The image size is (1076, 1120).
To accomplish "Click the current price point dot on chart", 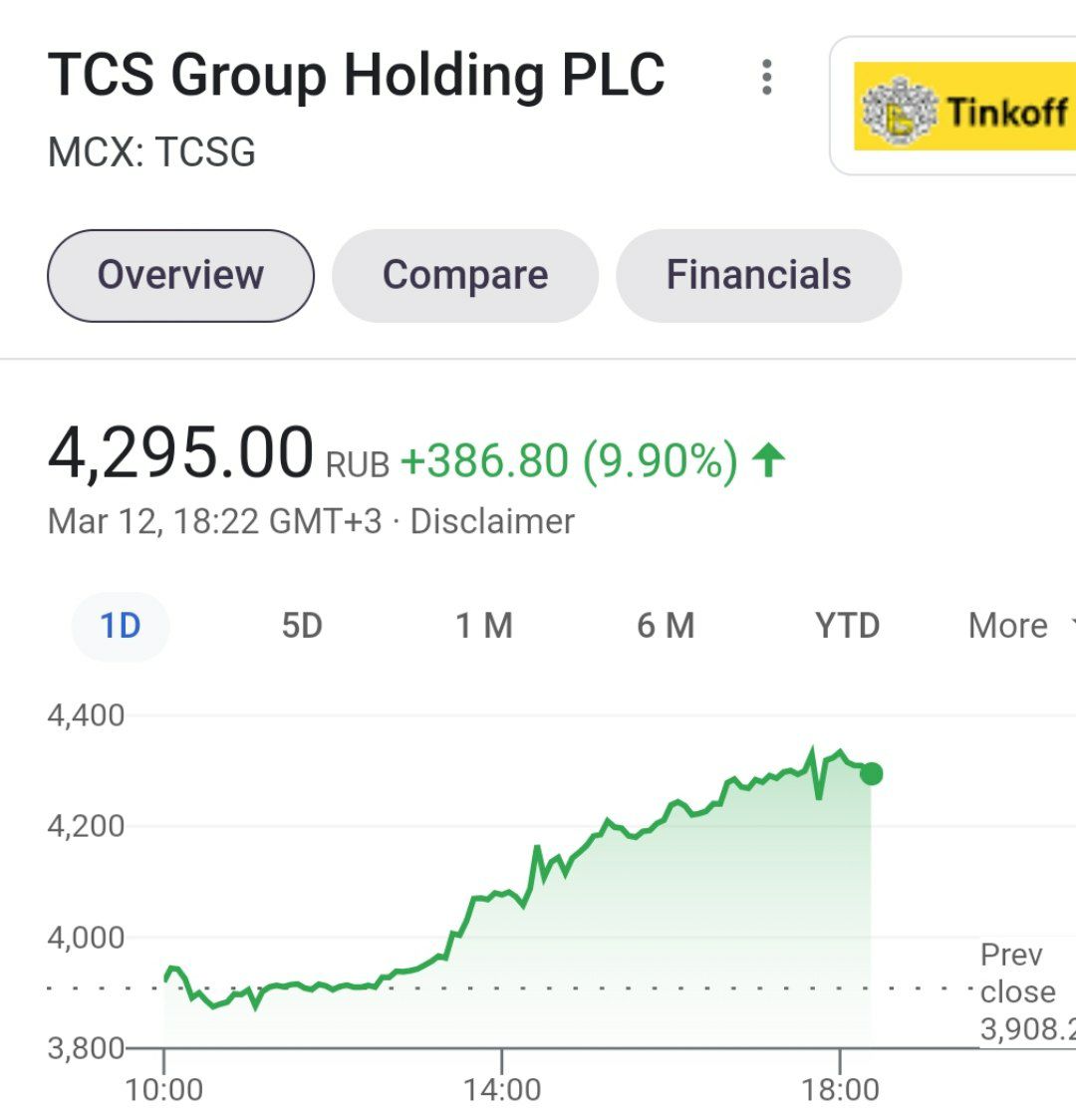I will coord(870,772).
